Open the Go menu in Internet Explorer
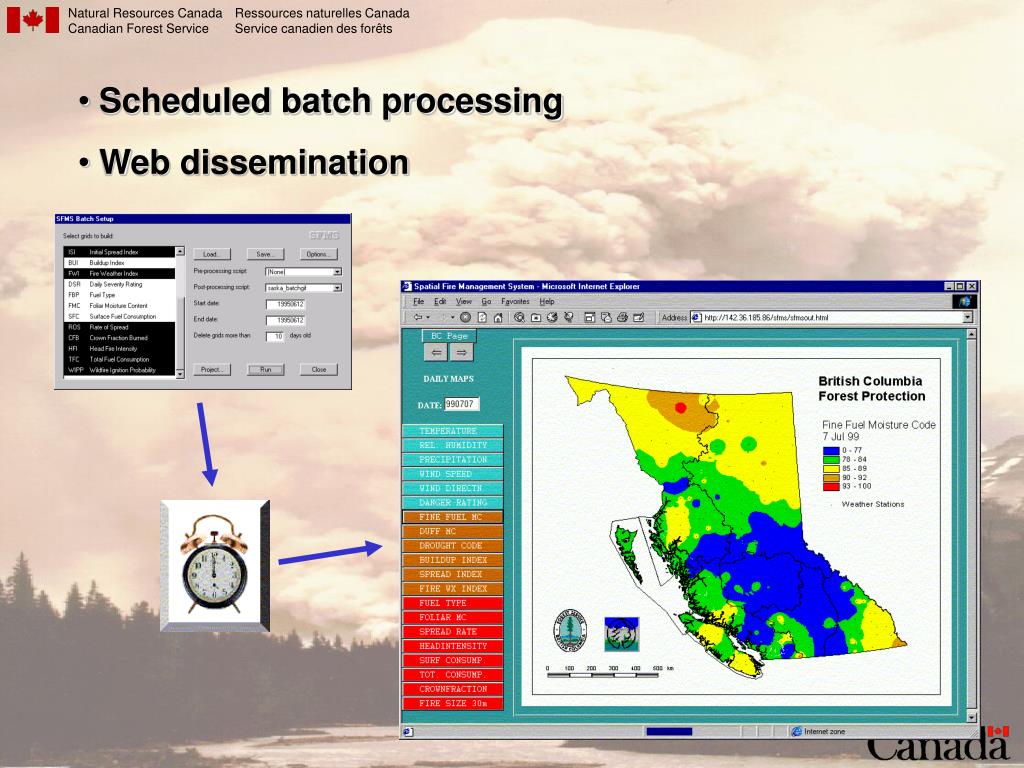Screen dimensions: 1024x768 pyautogui.click(x=487, y=302)
